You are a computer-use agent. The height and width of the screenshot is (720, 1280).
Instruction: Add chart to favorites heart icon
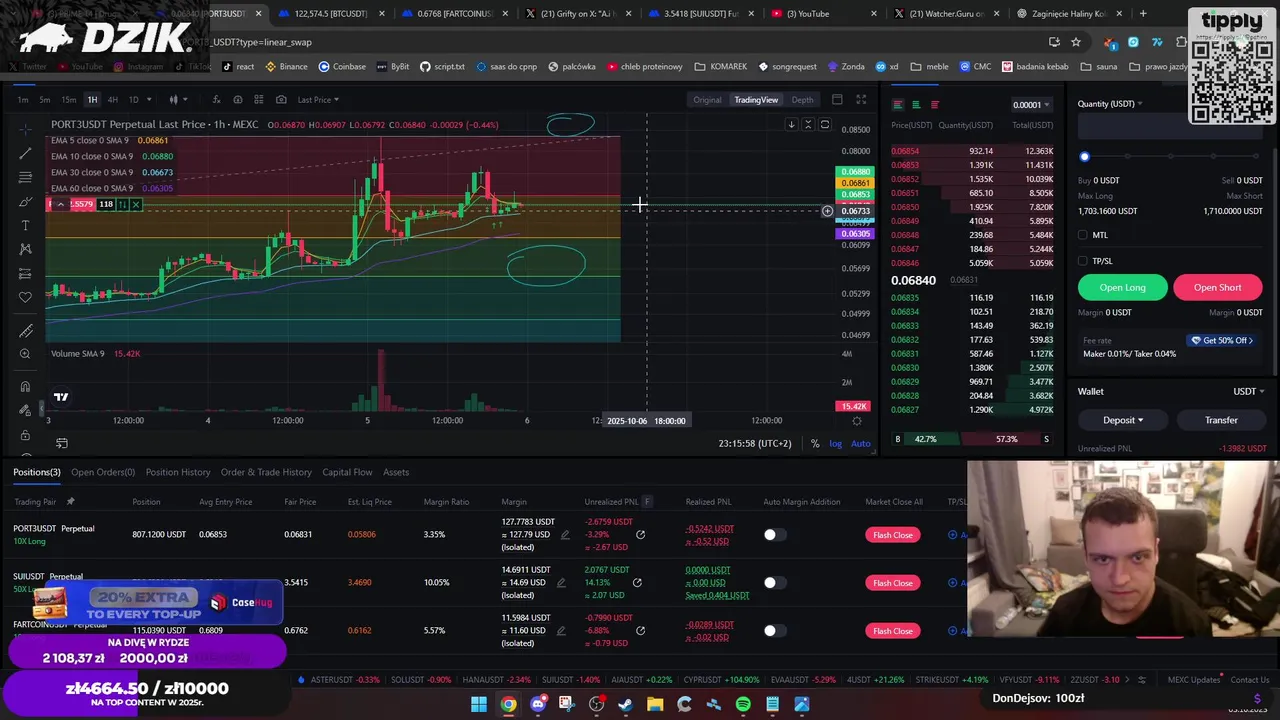click(26, 297)
